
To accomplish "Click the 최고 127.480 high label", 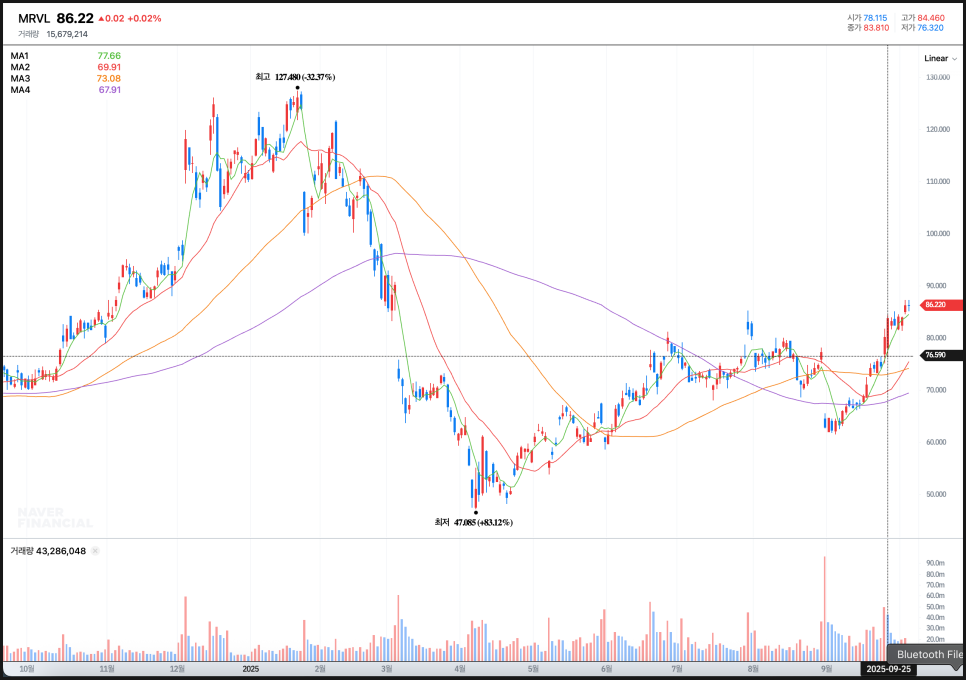I will 295,77.
